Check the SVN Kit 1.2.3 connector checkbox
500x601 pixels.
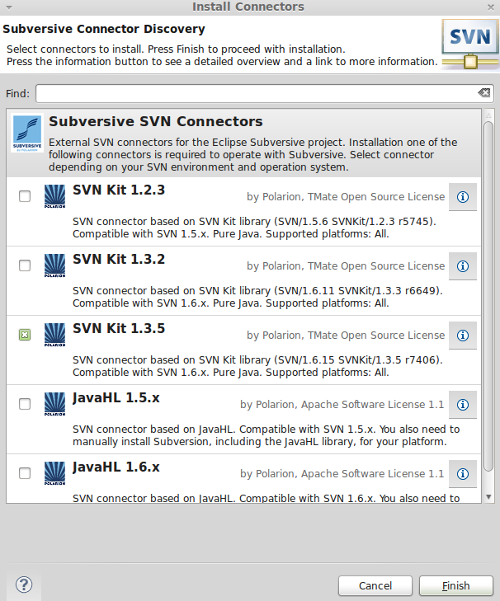(25, 196)
